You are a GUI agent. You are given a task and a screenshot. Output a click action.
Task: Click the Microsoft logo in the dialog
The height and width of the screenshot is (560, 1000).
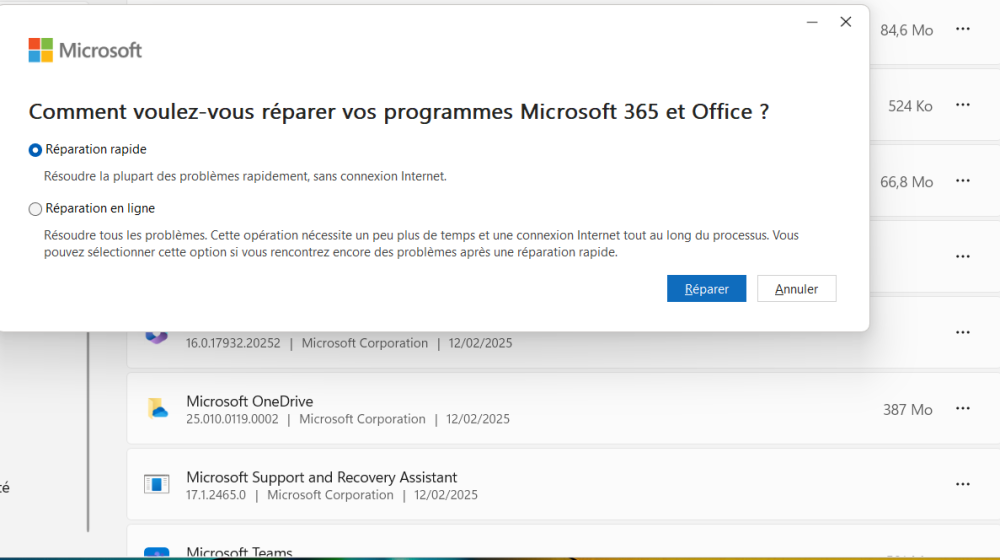point(85,50)
